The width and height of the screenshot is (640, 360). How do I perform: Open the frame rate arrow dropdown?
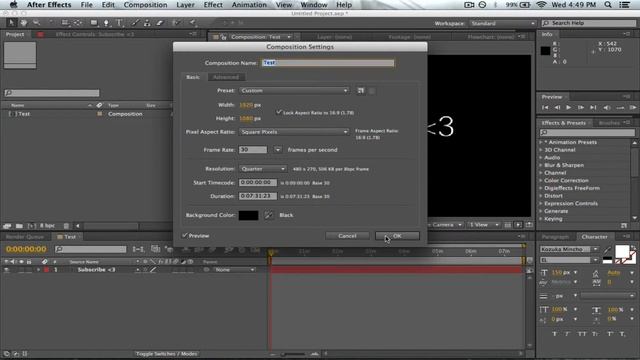pos(278,150)
